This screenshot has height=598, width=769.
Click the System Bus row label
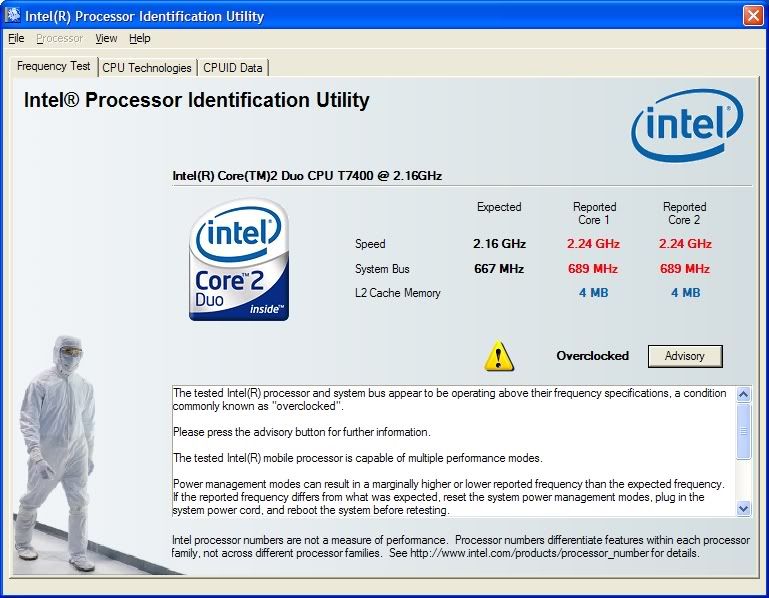[382, 269]
